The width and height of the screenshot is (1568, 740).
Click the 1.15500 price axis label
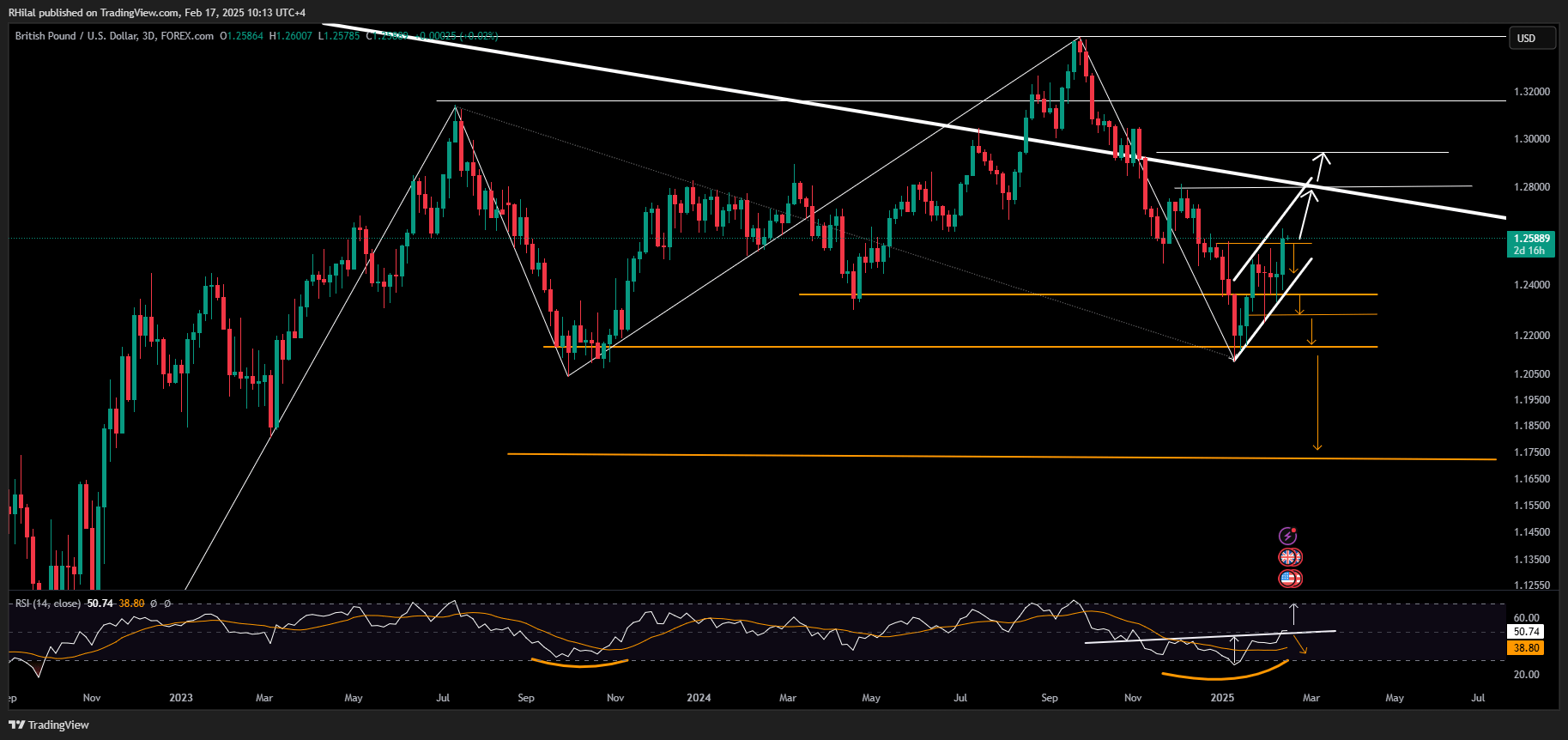point(1532,506)
